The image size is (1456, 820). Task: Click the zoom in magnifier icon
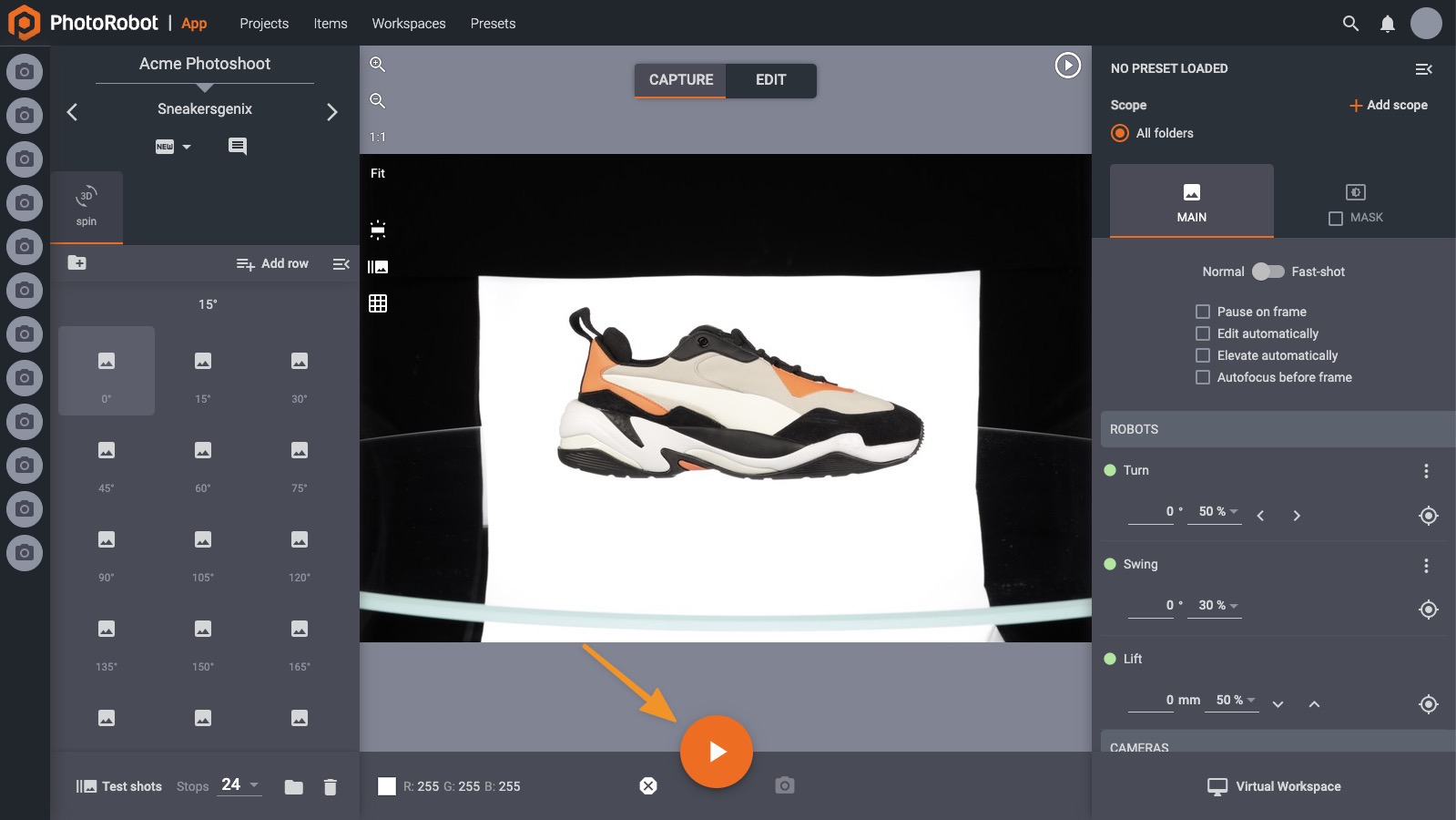(x=377, y=65)
